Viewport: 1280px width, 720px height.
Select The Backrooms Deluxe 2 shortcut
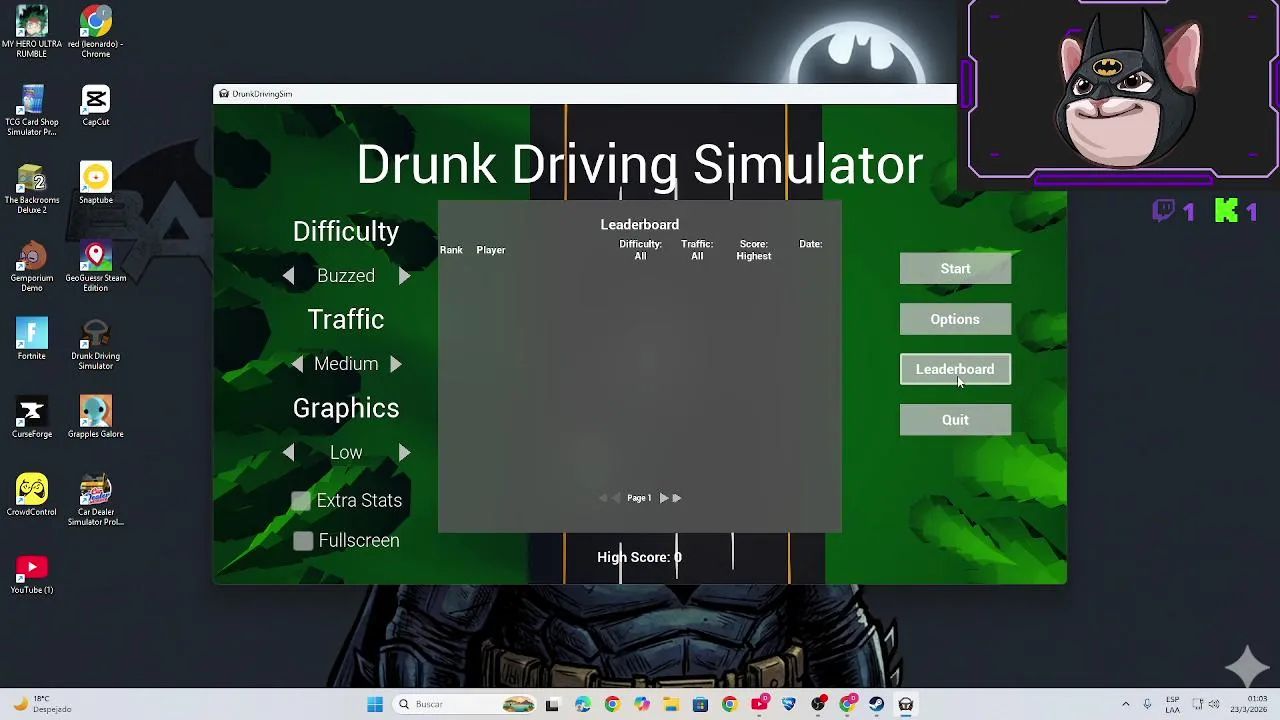pos(31,189)
